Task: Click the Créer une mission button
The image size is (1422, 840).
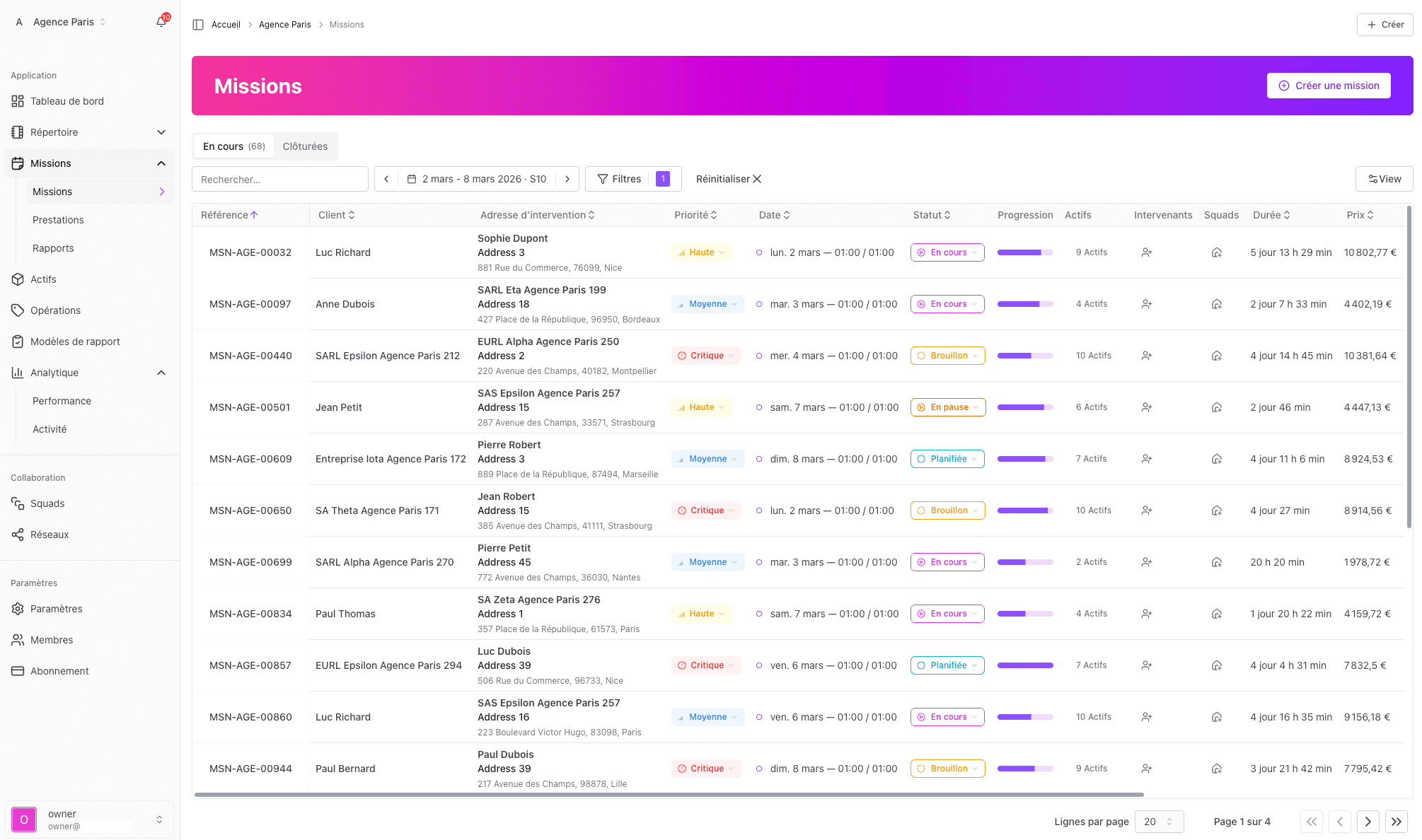Action: coord(1329,86)
